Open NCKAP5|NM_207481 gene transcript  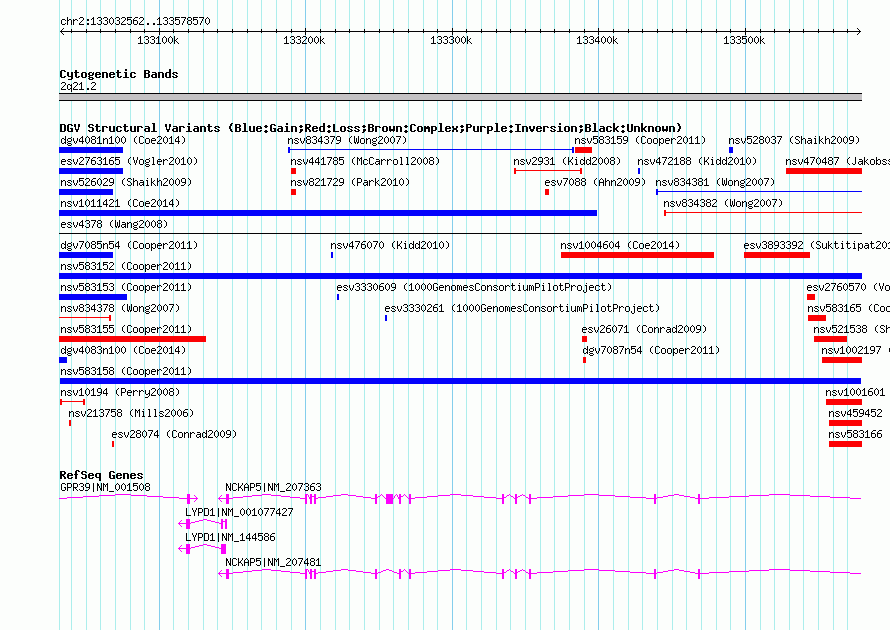(273, 562)
